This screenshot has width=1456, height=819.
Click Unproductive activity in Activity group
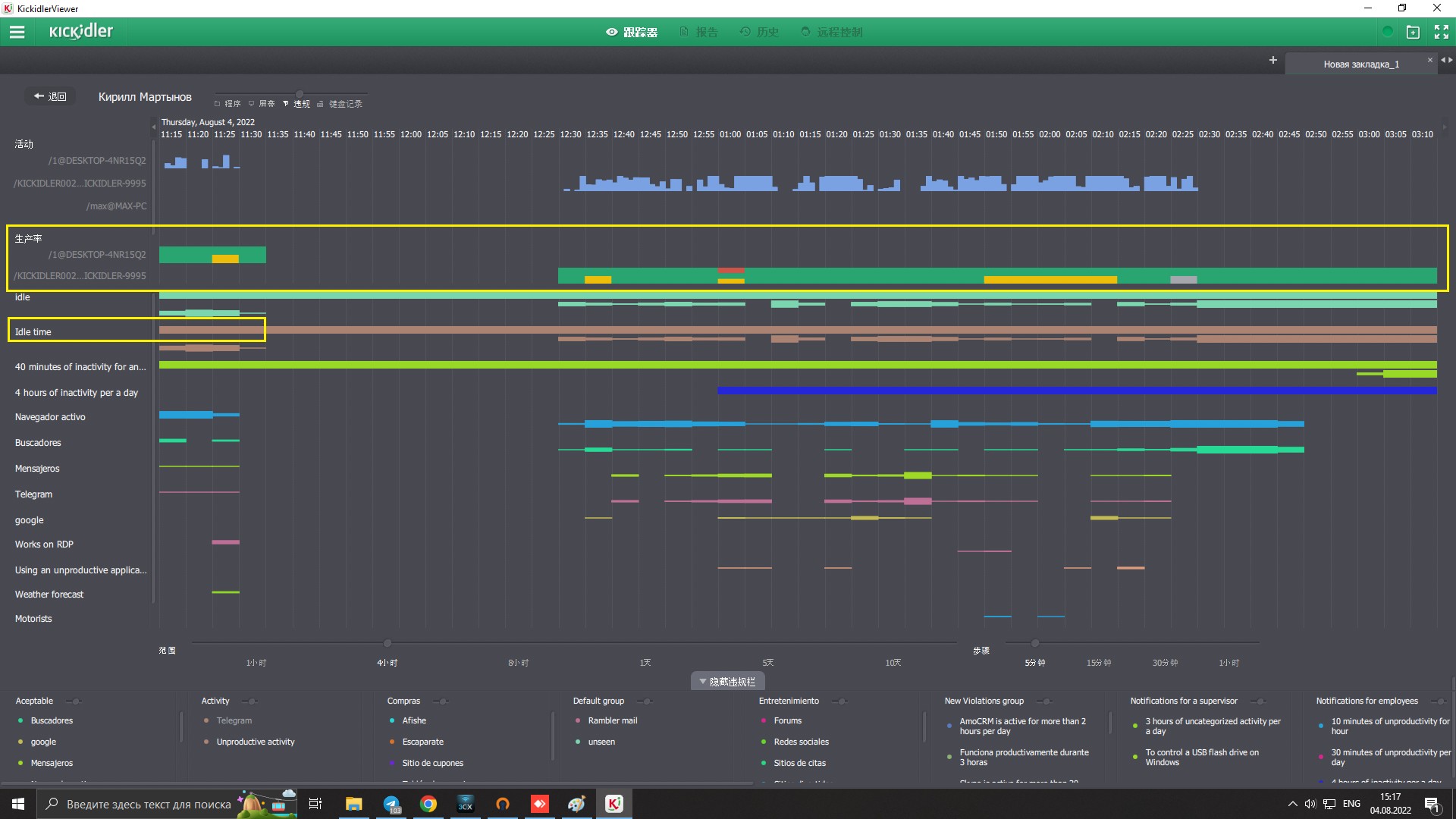pos(255,742)
